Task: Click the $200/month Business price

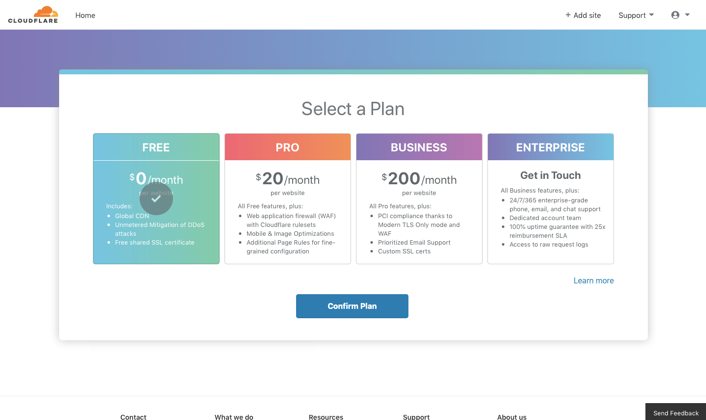Action: 419,179
